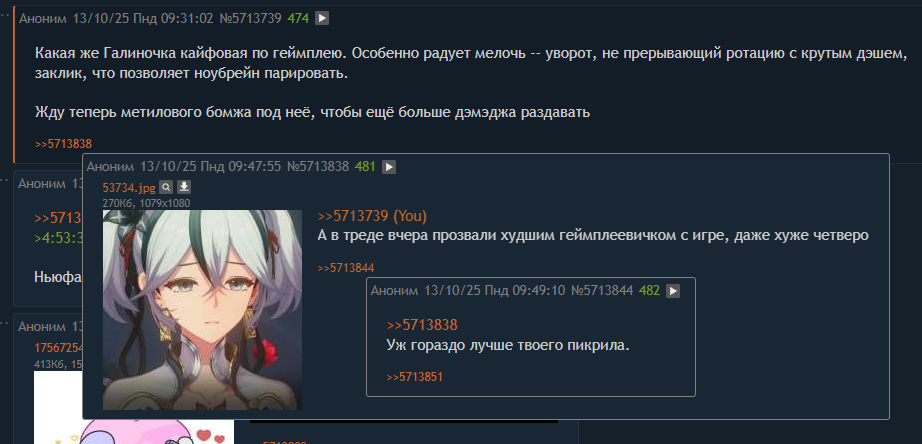Image resolution: width=922 pixels, height=444 pixels.
Task: Open reply link >>5713844
Action: (x=346, y=268)
